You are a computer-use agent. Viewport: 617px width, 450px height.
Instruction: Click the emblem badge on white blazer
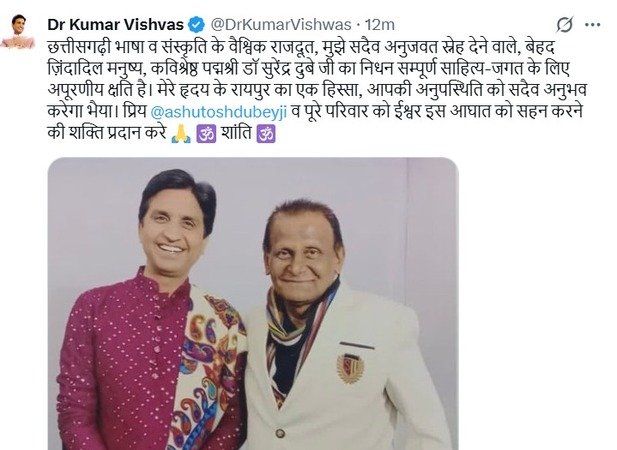coord(350,368)
